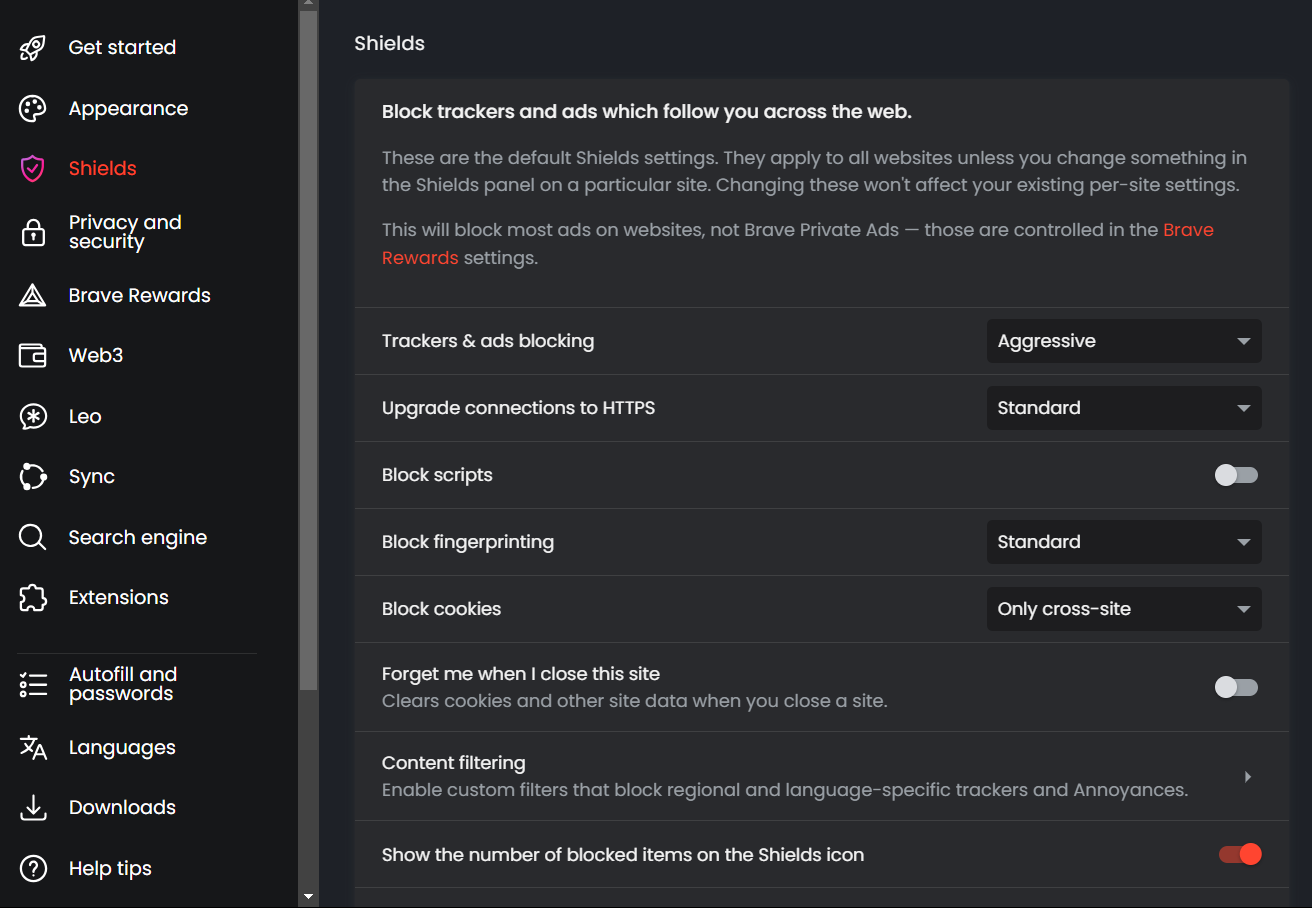This screenshot has width=1312, height=908.
Task: Open the Trackers & ads blocking dropdown
Action: [x=1124, y=341]
